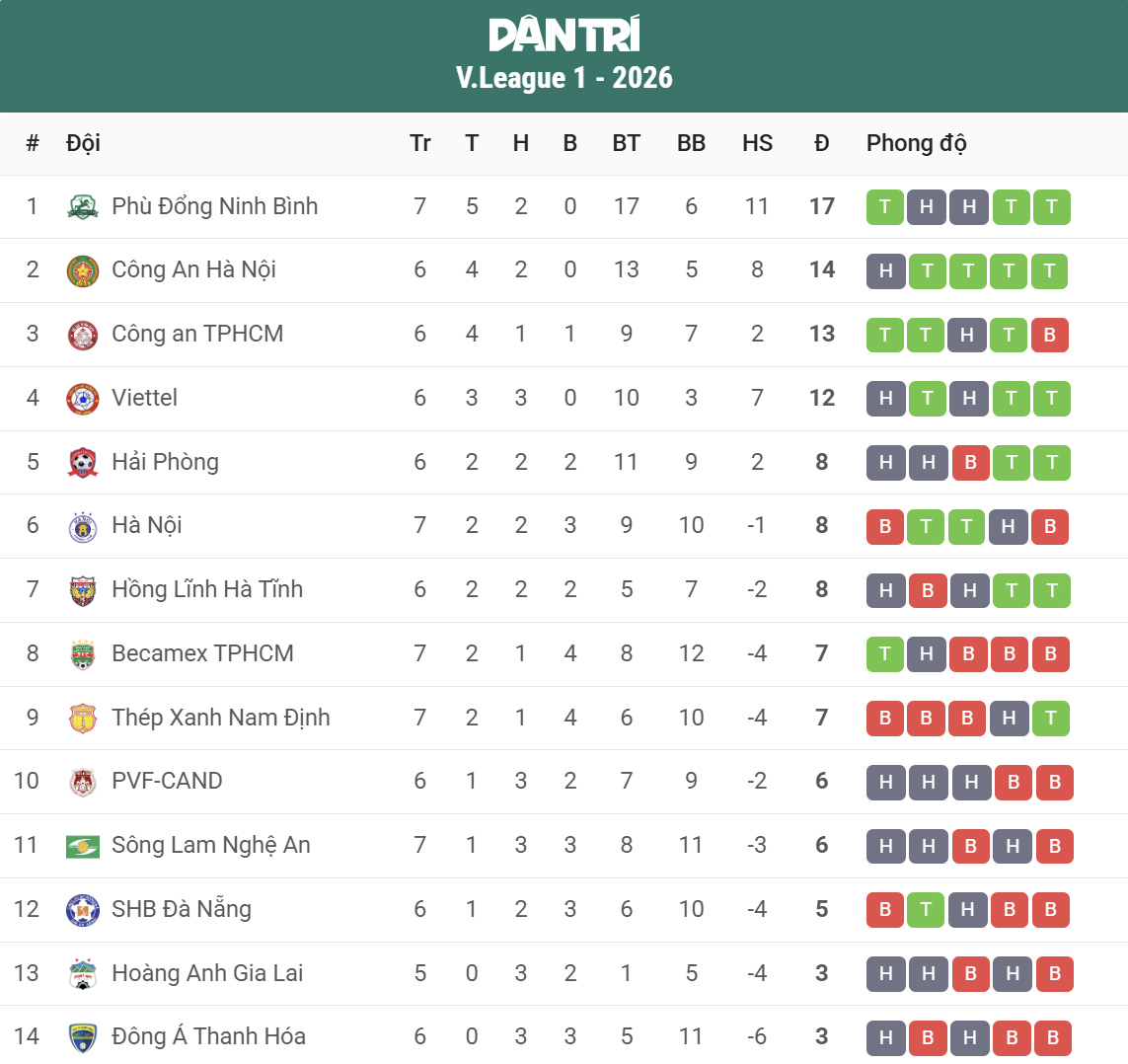The height and width of the screenshot is (1064, 1128).
Task: Open the Công an TPHCM team link
Action: pos(197,334)
